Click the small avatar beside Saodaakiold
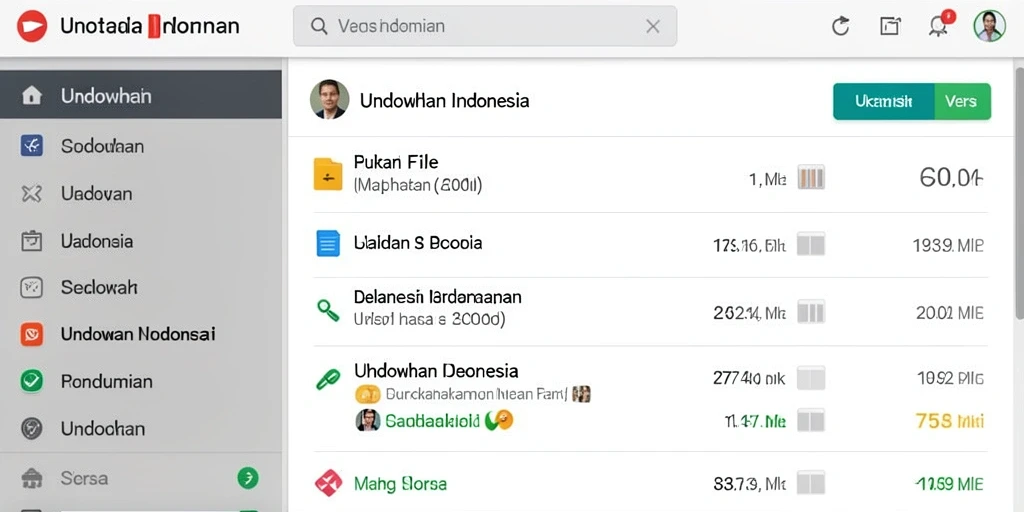The width and height of the screenshot is (1024, 512). click(x=368, y=420)
